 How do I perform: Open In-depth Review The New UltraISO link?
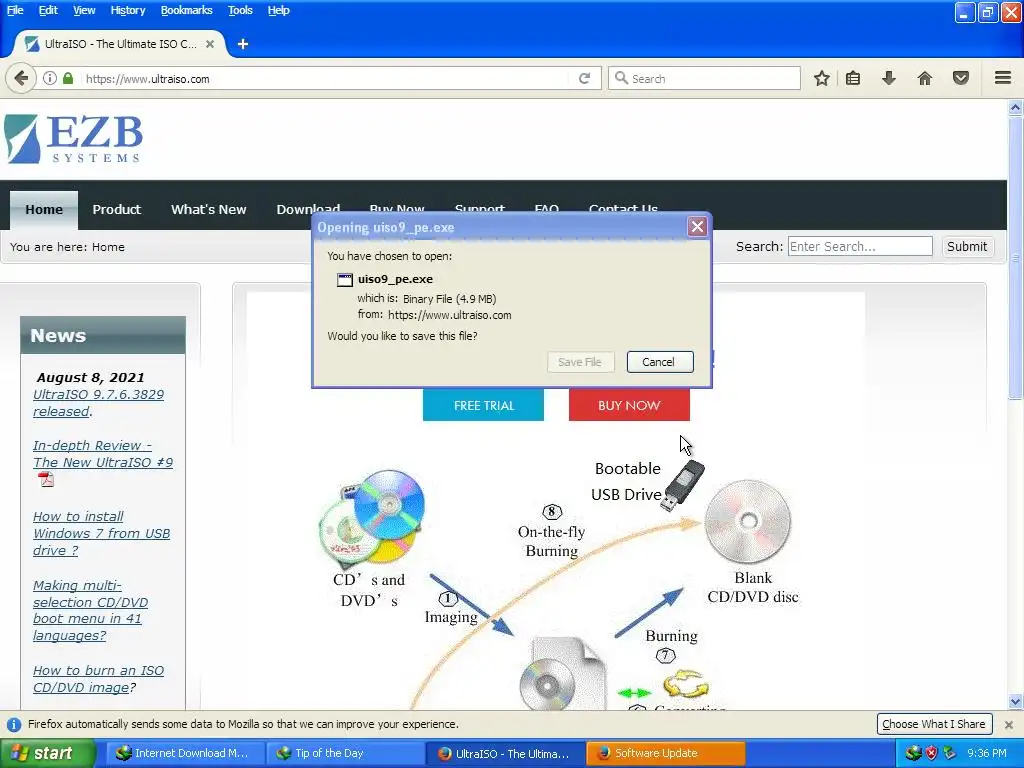[103, 454]
